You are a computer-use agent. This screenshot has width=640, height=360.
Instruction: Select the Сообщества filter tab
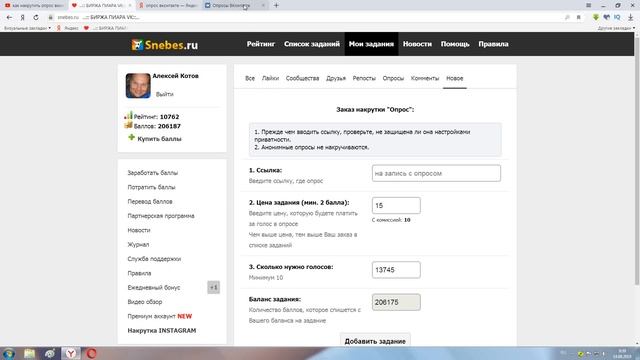pos(302,78)
